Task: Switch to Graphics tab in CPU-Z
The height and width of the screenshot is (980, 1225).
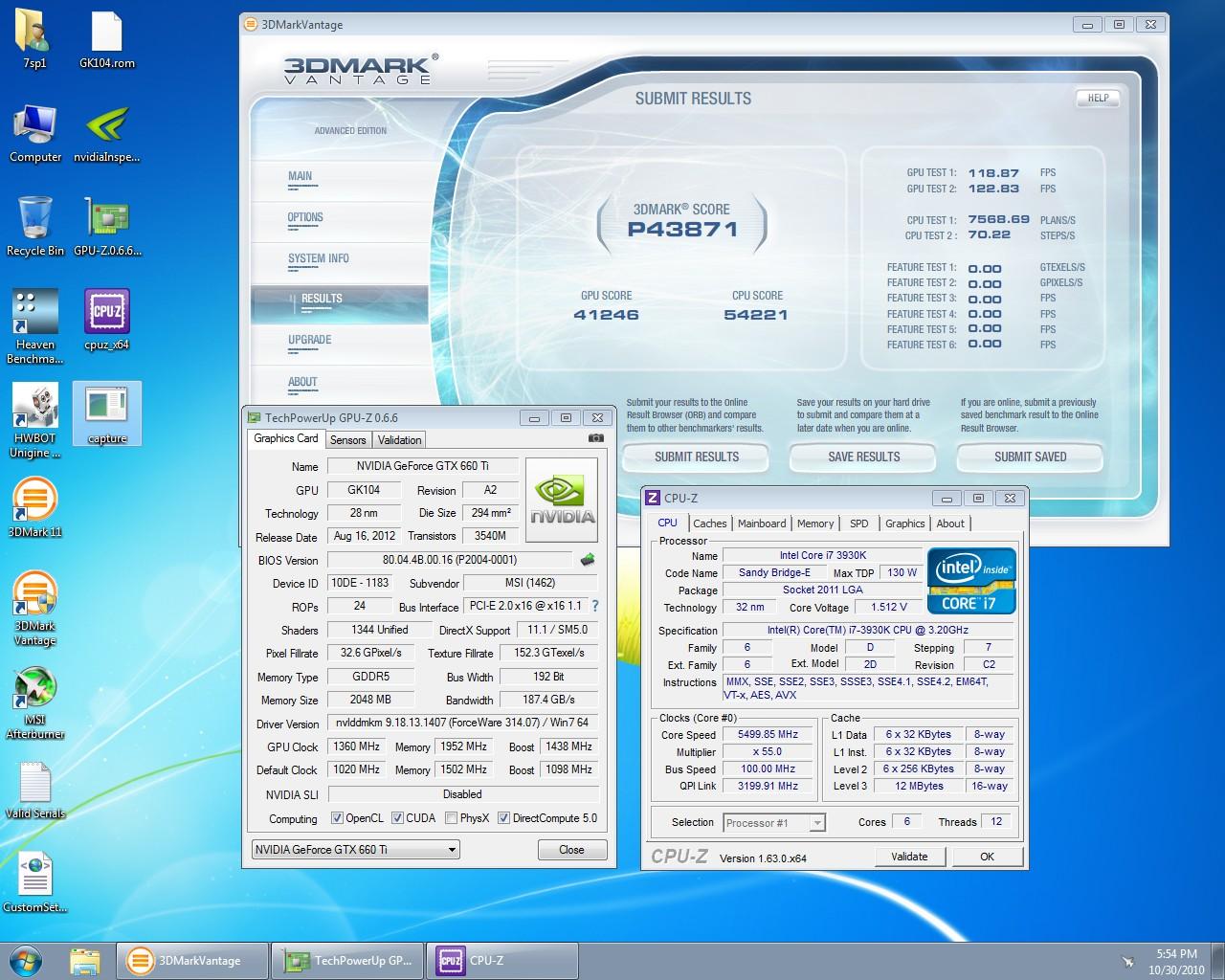Action: 904,523
